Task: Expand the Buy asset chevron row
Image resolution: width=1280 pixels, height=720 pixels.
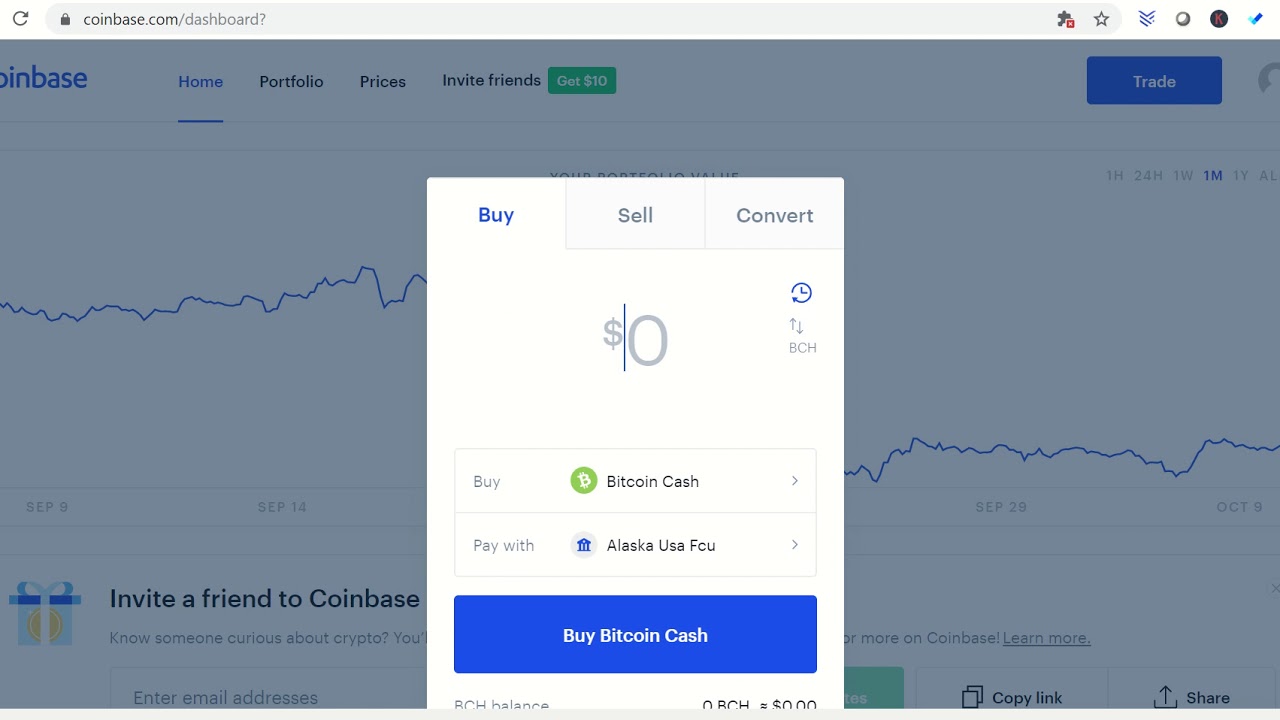Action: pyautogui.click(x=795, y=481)
